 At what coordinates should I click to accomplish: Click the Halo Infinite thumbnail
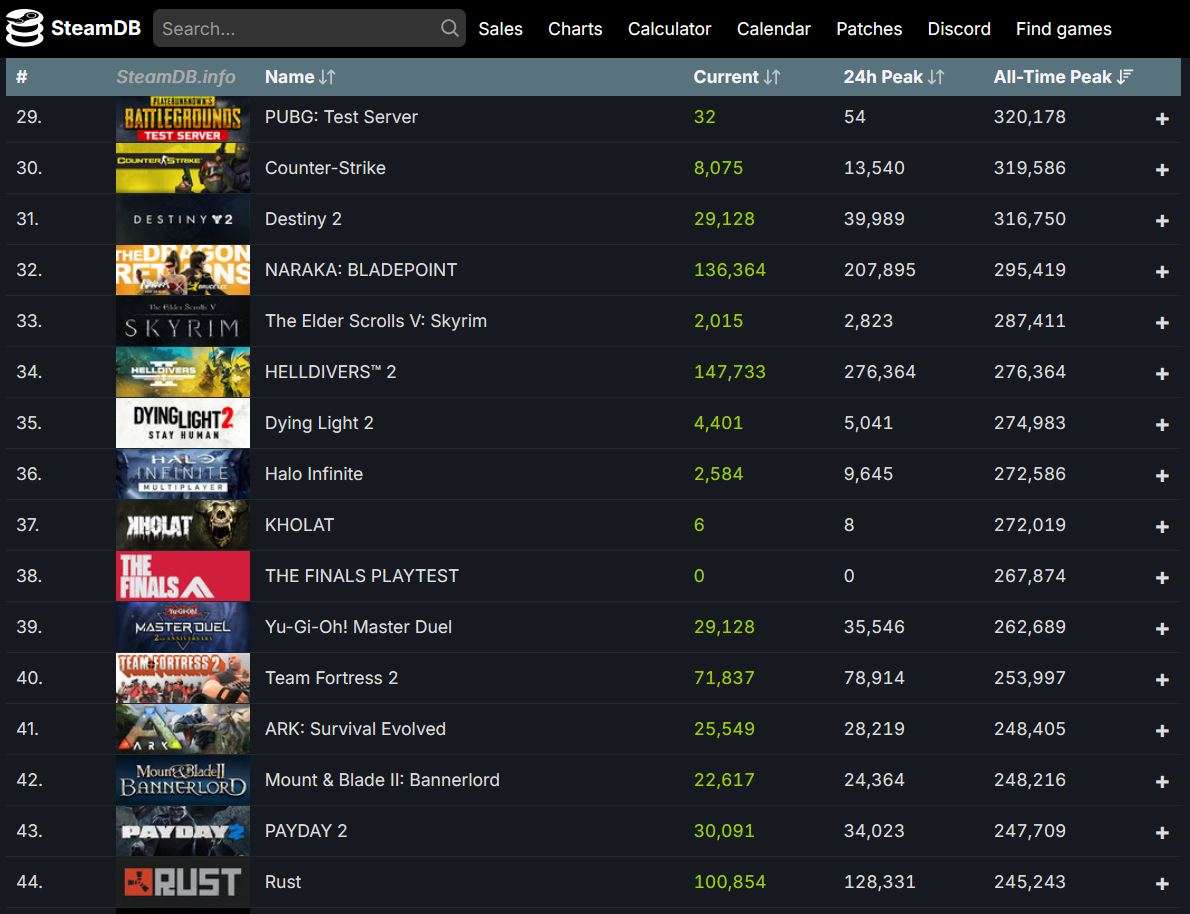pyautogui.click(x=183, y=474)
